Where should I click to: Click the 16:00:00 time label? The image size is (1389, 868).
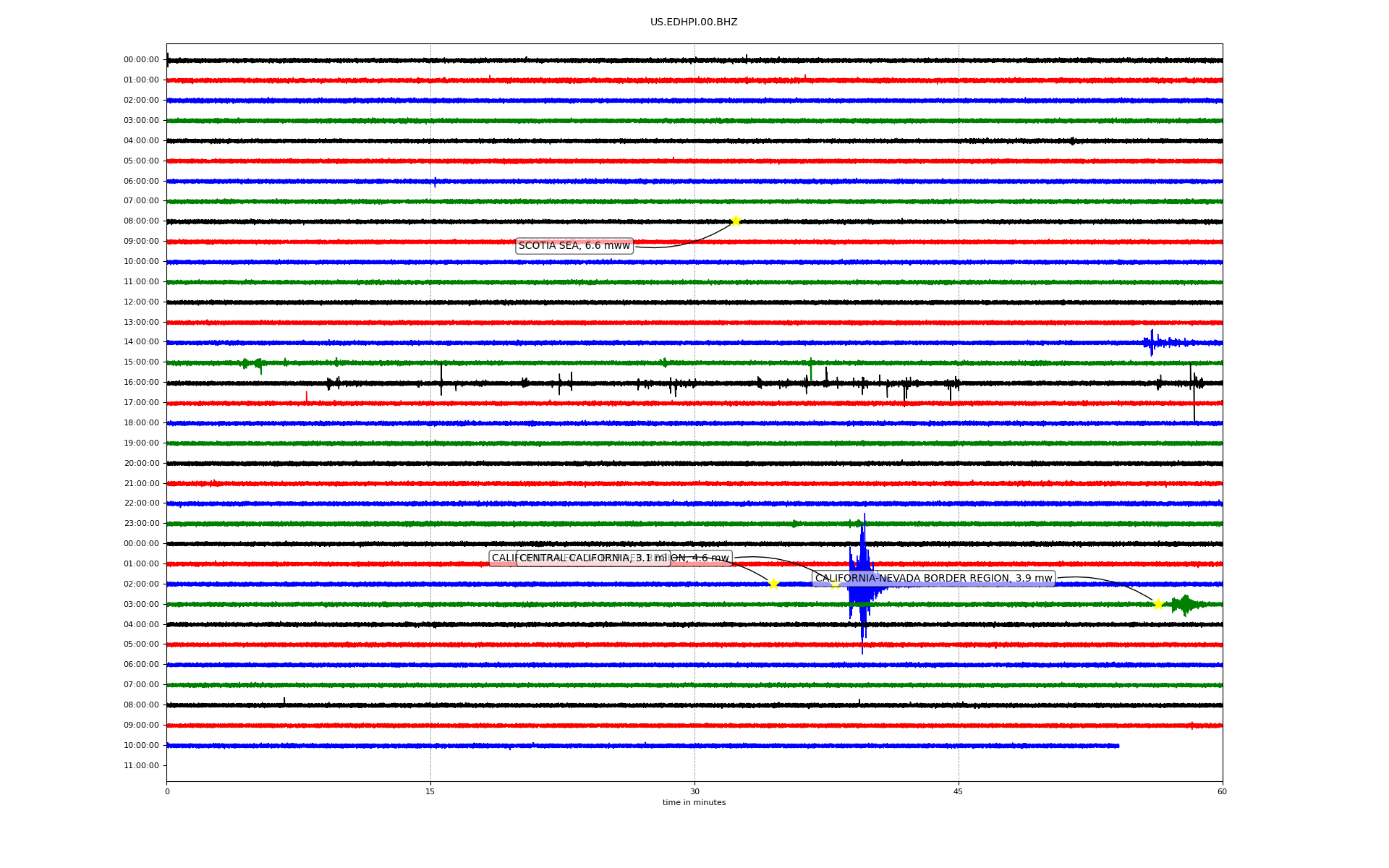[141, 382]
